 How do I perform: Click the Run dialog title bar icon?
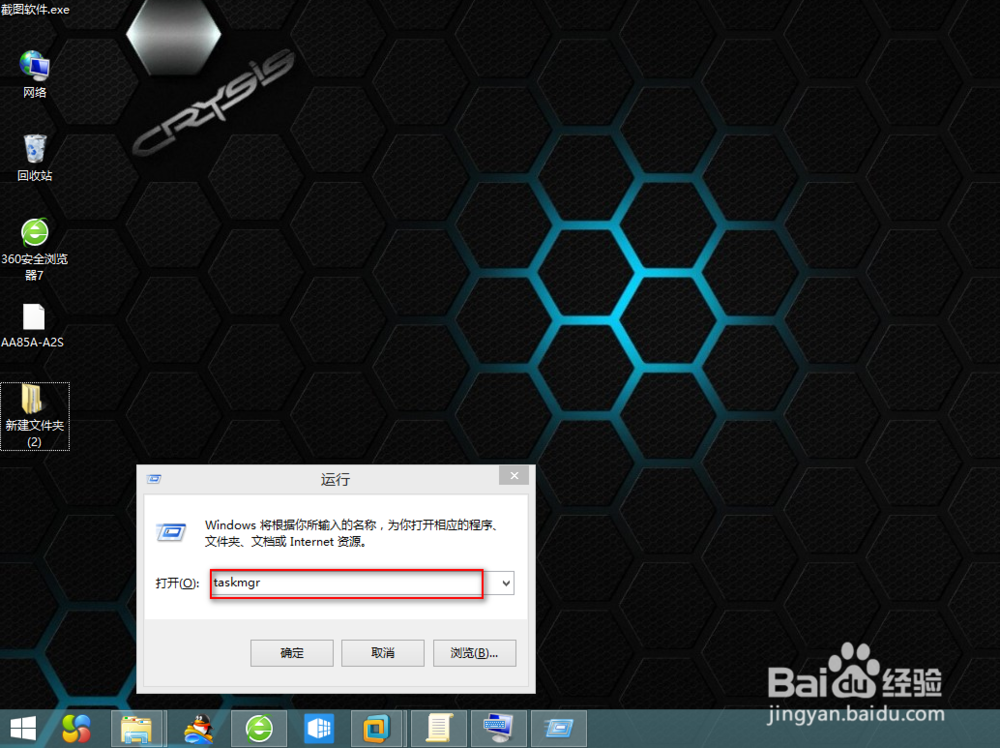154,479
